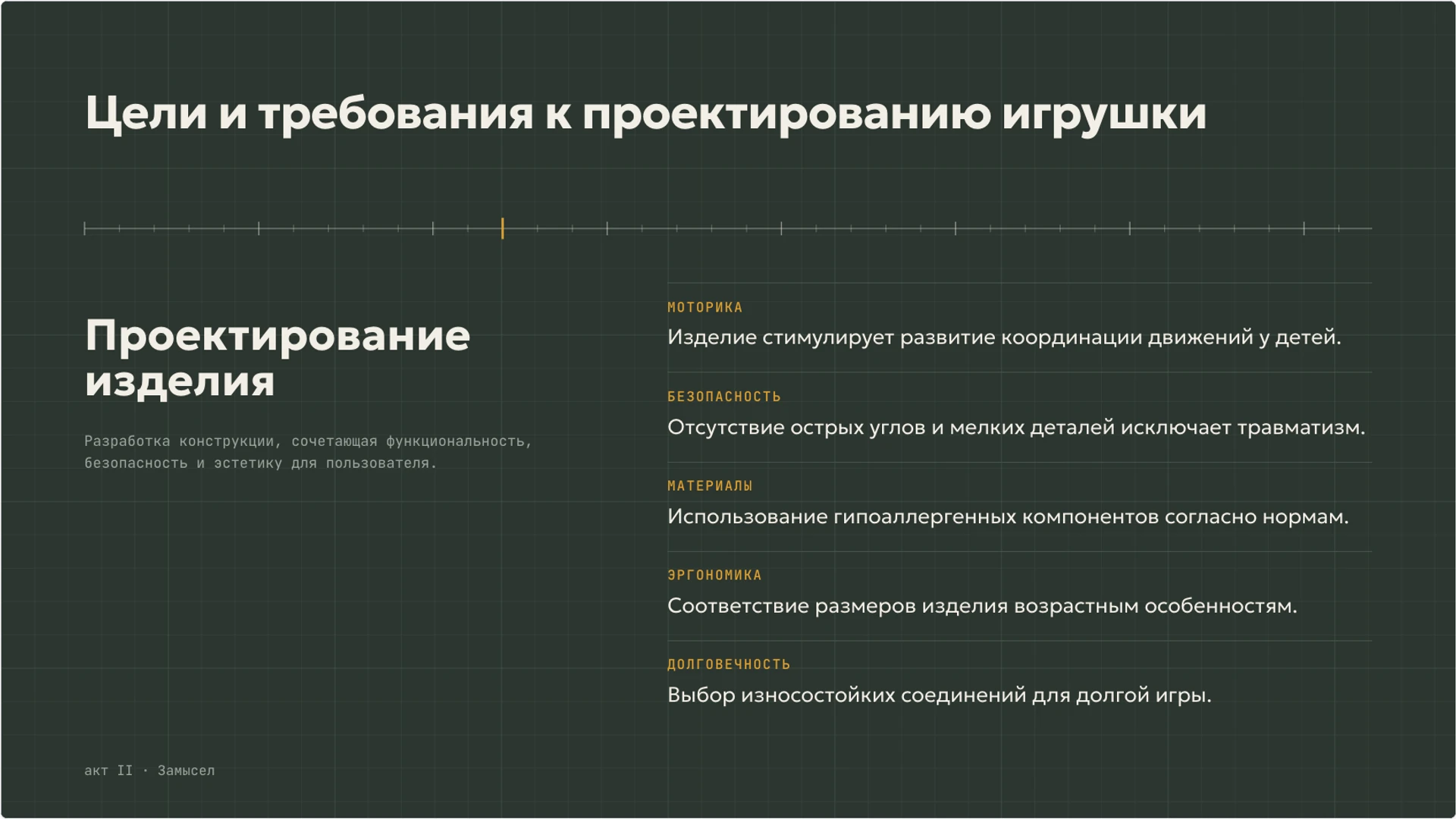Click the label 'МОТОРИКА'
The width and height of the screenshot is (1456, 819).
click(x=704, y=307)
